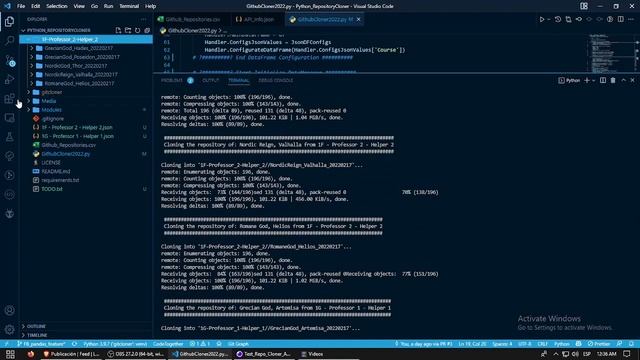The image size is (640, 360).
Task: Open the README.md file
Action: click(x=86, y=171)
